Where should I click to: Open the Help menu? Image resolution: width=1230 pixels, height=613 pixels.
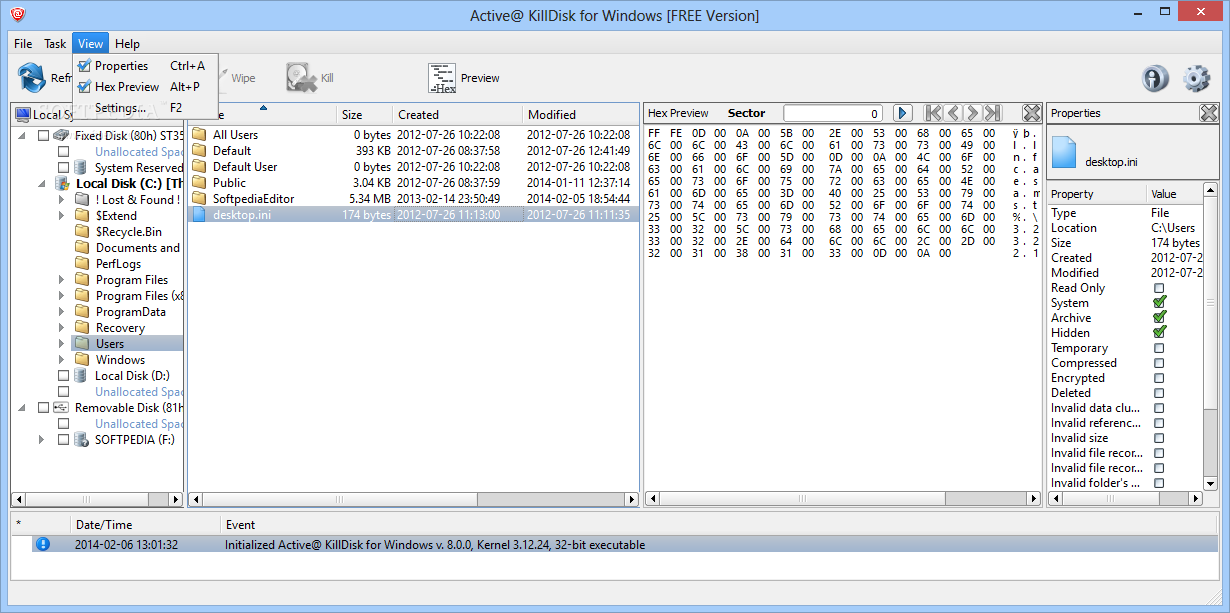coord(127,44)
